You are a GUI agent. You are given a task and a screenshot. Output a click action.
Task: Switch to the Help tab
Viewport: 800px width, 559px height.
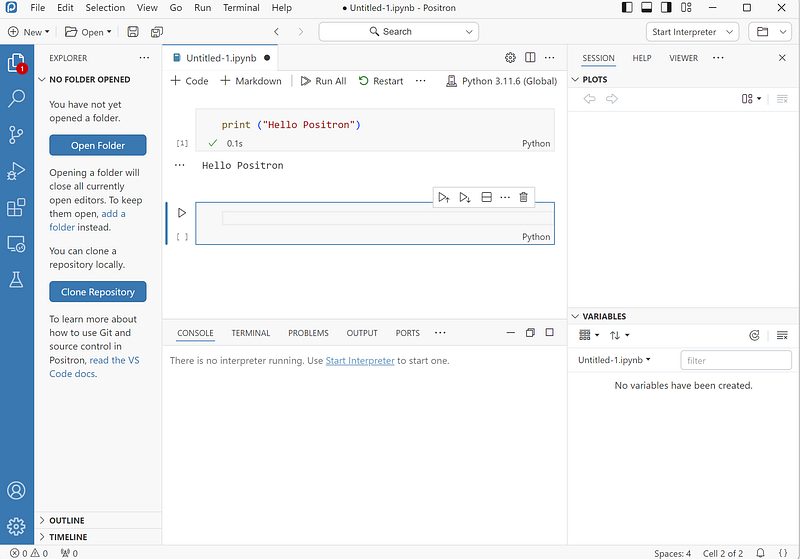coord(642,58)
